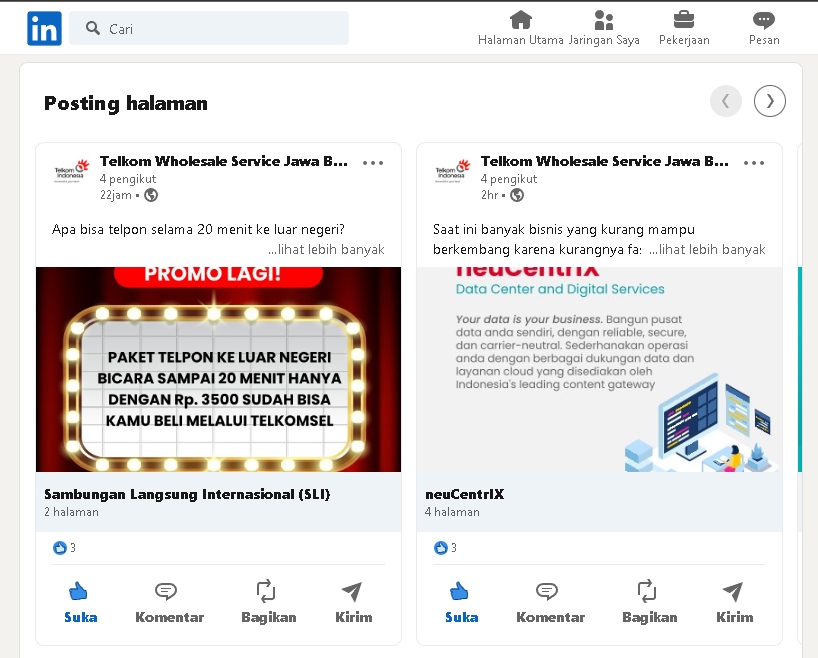This screenshot has width=818, height=658.
Task: Click '4 halaman' page count text
Action: click(452, 512)
